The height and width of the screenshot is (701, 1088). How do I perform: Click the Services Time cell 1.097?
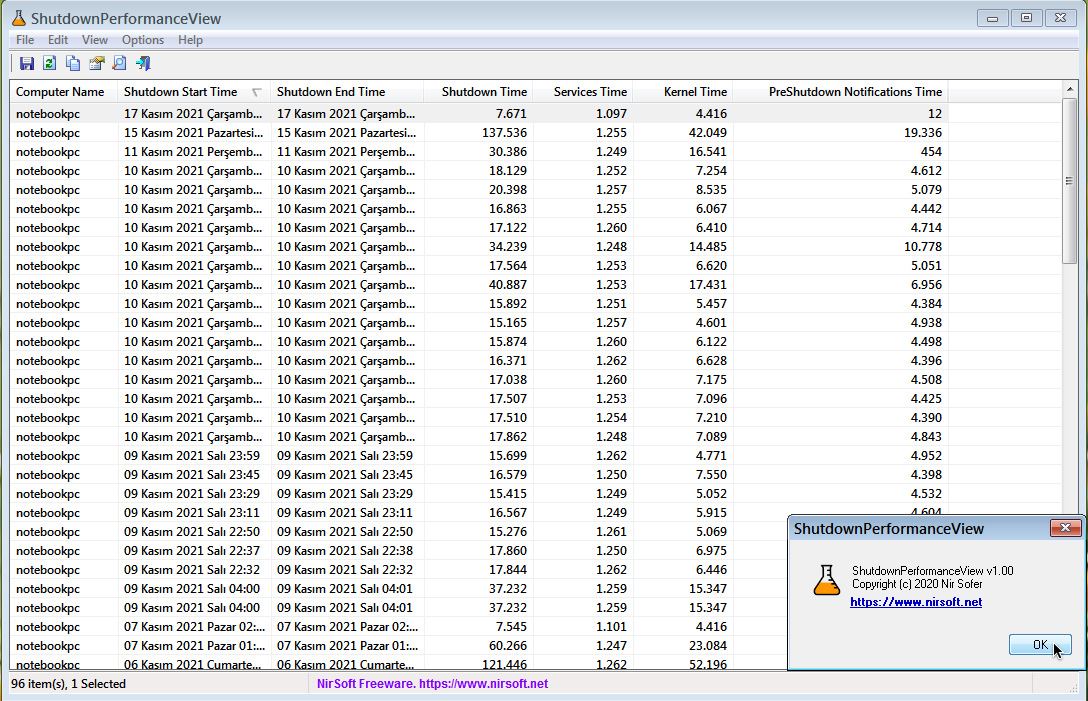point(611,114)
